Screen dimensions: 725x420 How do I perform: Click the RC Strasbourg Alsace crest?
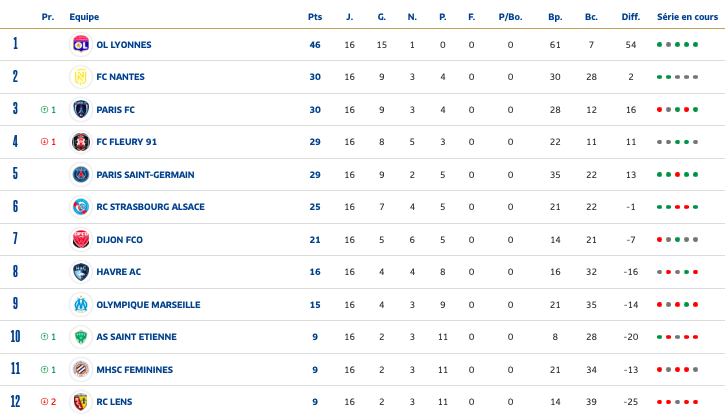tap(81, 207)
